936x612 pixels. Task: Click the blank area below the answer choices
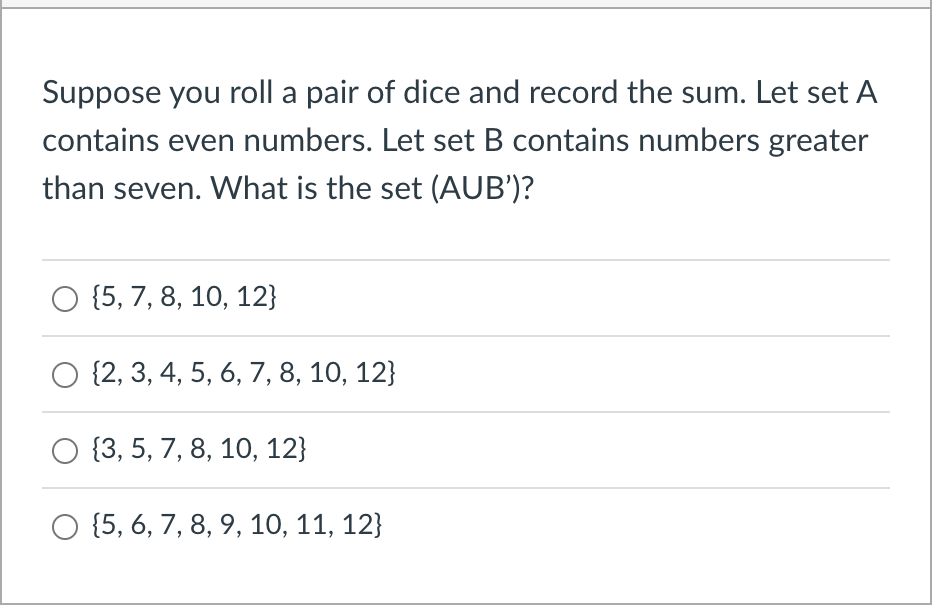point(466,580)
